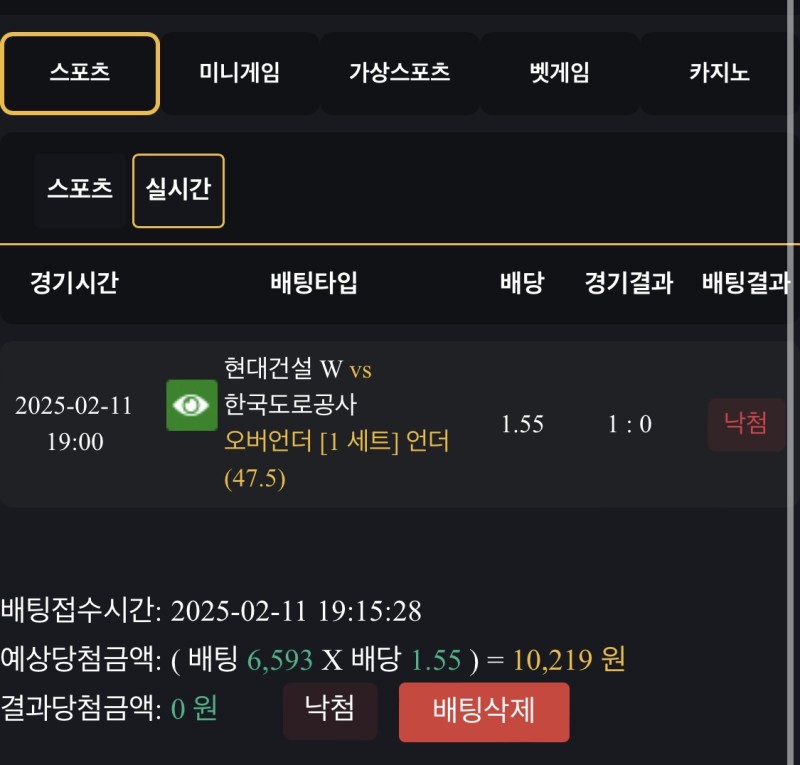800x765 pixels.
Task: Click the 배당 column header
Action: (x=521, y=283)
